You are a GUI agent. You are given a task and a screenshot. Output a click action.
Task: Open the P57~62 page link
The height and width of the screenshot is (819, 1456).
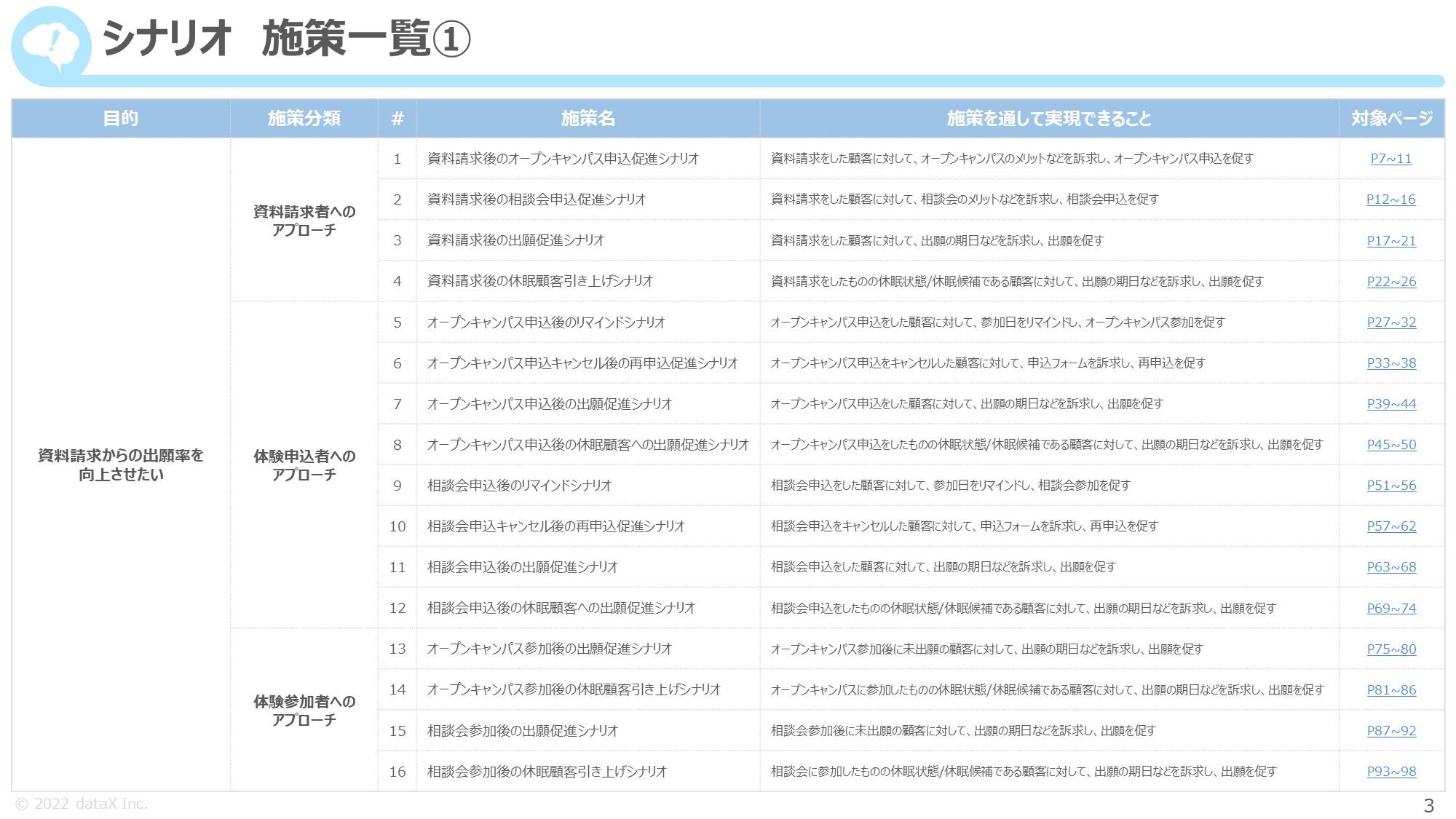tap(1391, 526)
